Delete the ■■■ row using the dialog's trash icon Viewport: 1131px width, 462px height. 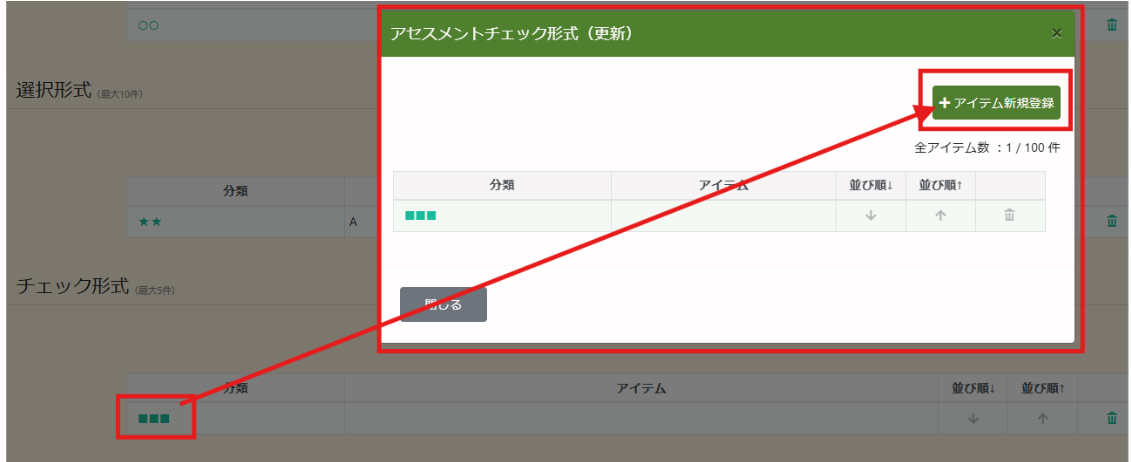point(1009,216)
